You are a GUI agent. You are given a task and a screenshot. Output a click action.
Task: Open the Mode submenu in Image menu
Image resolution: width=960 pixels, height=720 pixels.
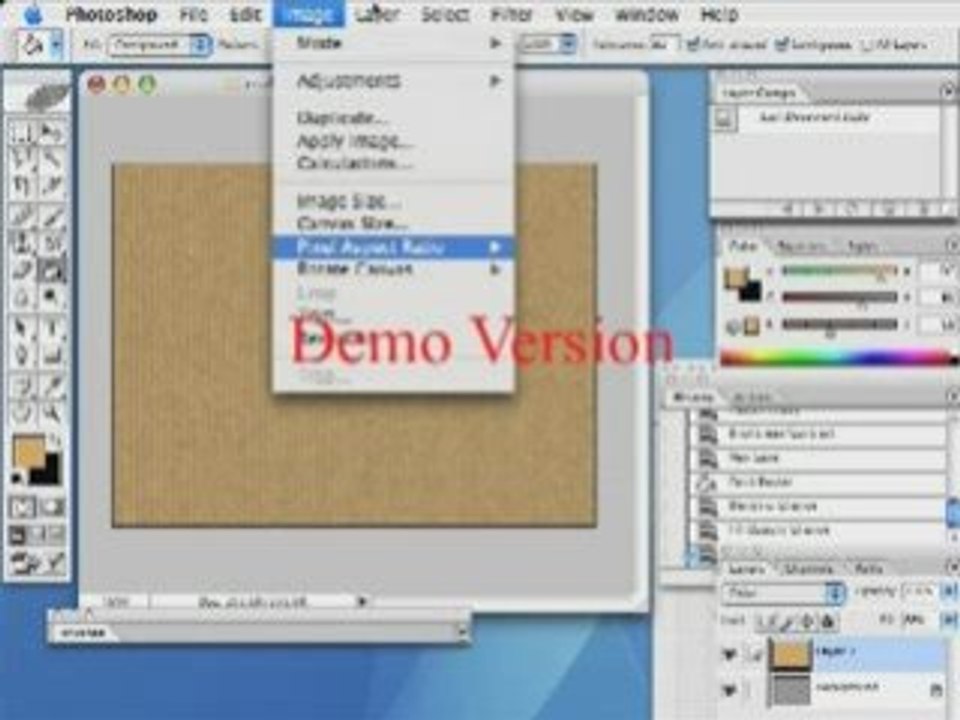click(x=392, y=43)
